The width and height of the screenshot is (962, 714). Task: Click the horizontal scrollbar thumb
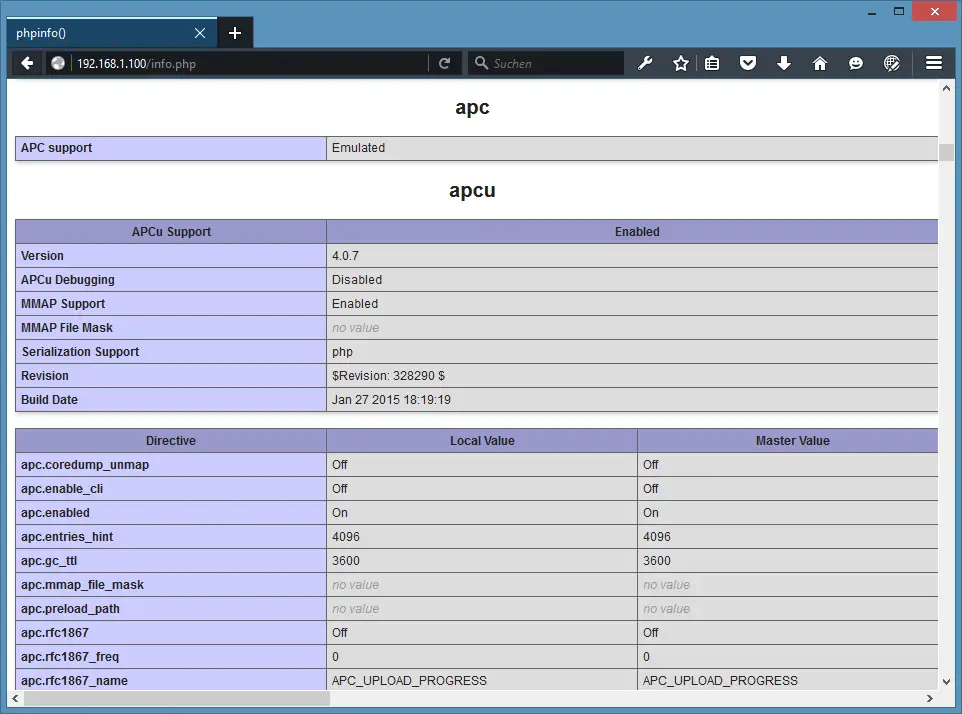pyautogui.click(x=177, y=698)
